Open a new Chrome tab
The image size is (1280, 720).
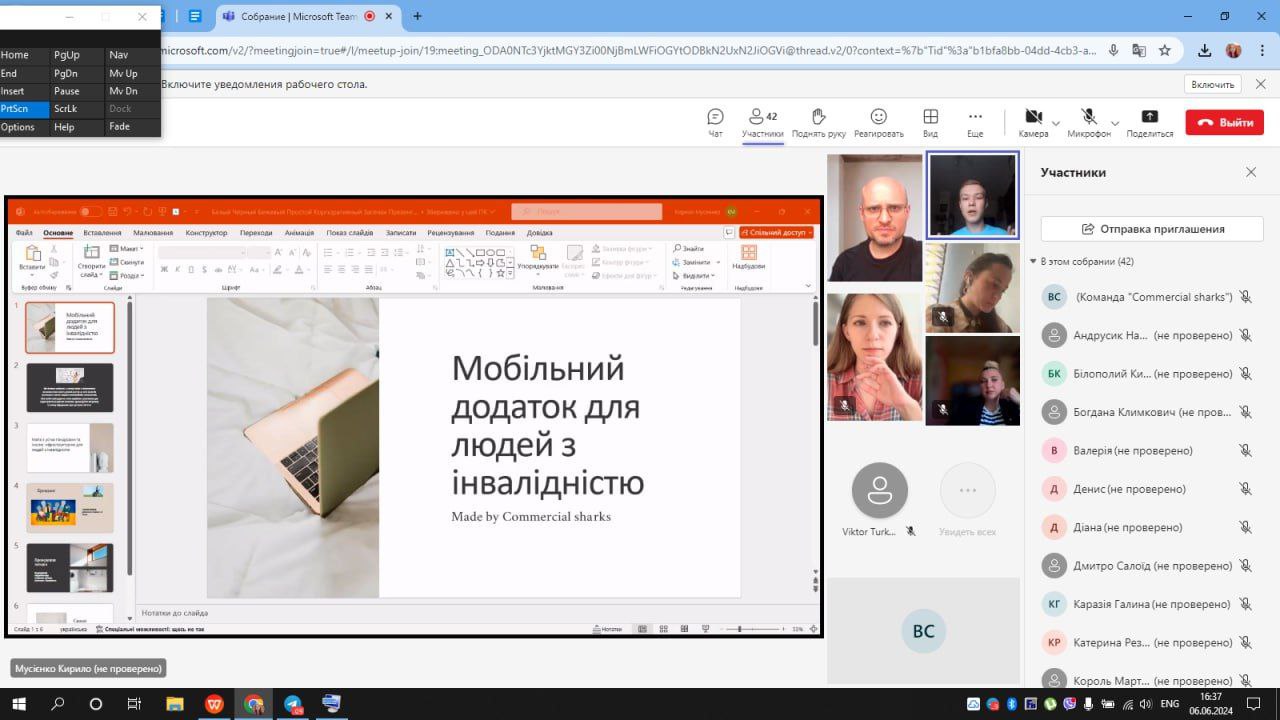[x=417, y=16]
